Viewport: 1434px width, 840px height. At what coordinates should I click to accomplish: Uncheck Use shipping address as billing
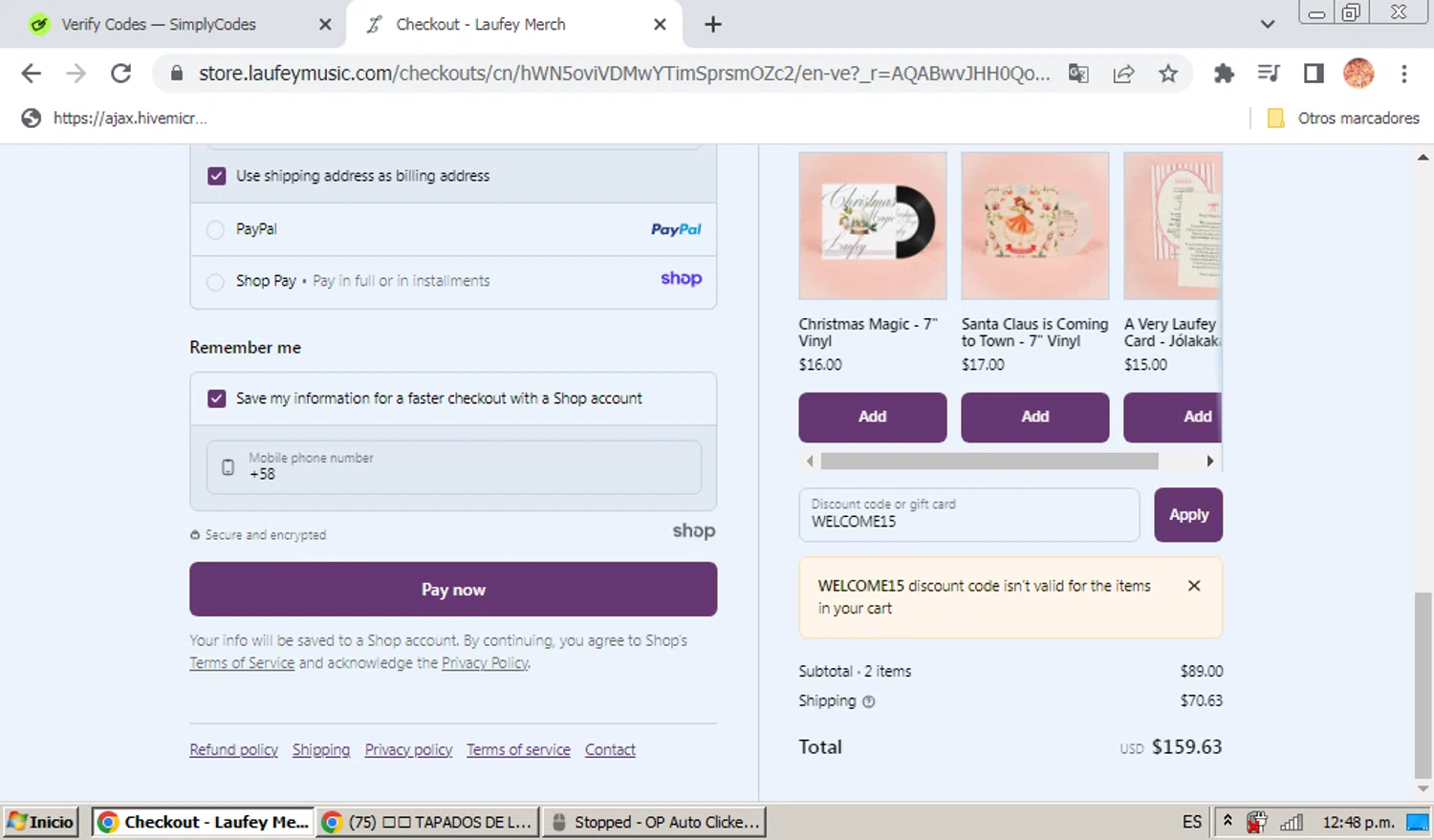pyautogui.click(x=217, y=176)
